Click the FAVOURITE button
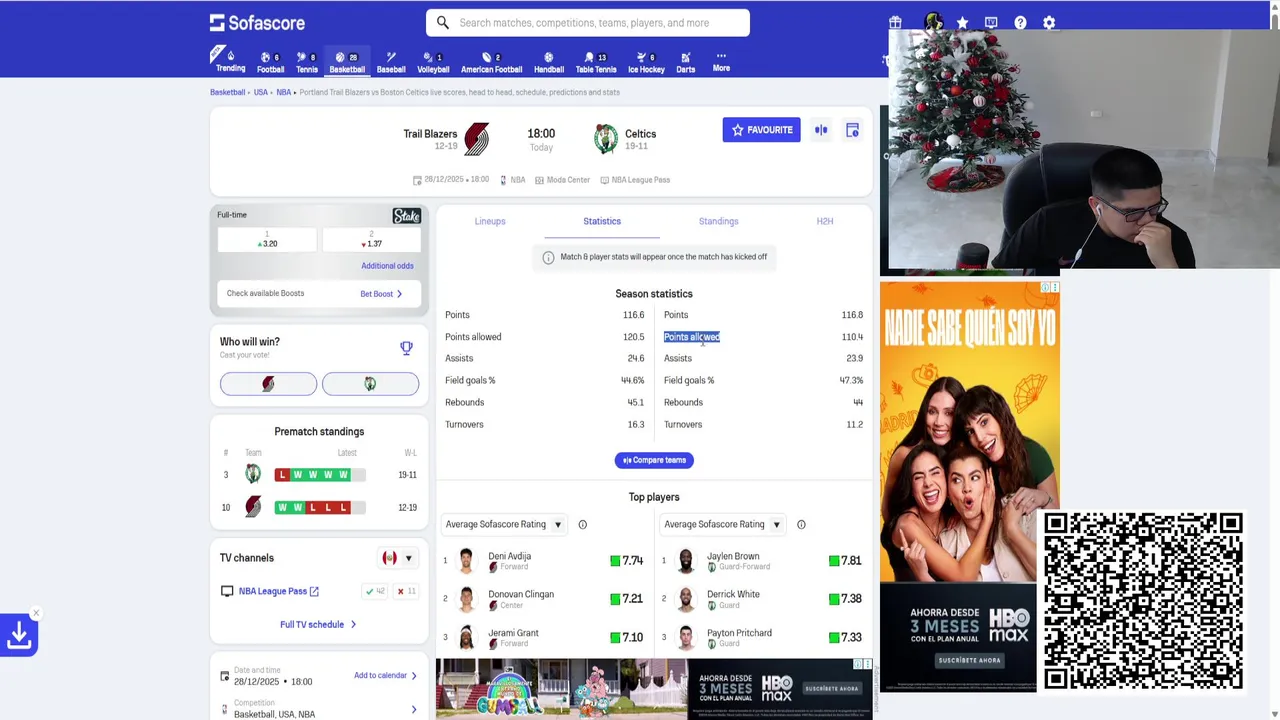 [762, 130]
